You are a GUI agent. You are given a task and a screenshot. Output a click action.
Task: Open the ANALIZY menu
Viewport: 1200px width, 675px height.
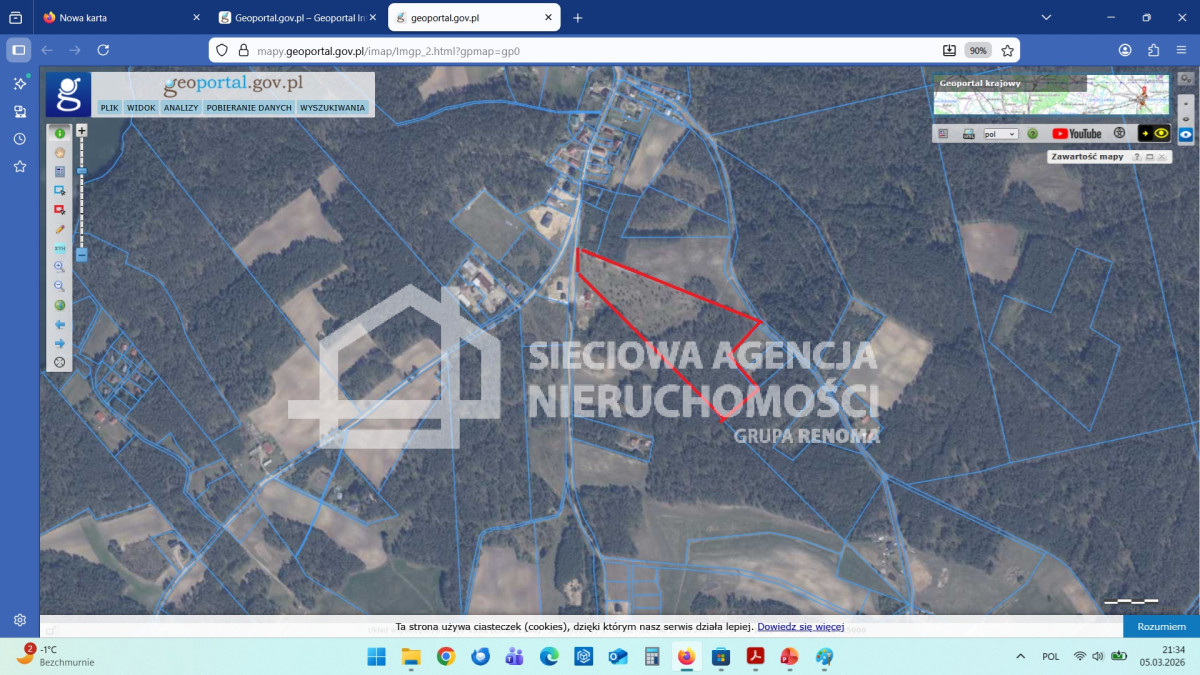(x=181, y=107)
